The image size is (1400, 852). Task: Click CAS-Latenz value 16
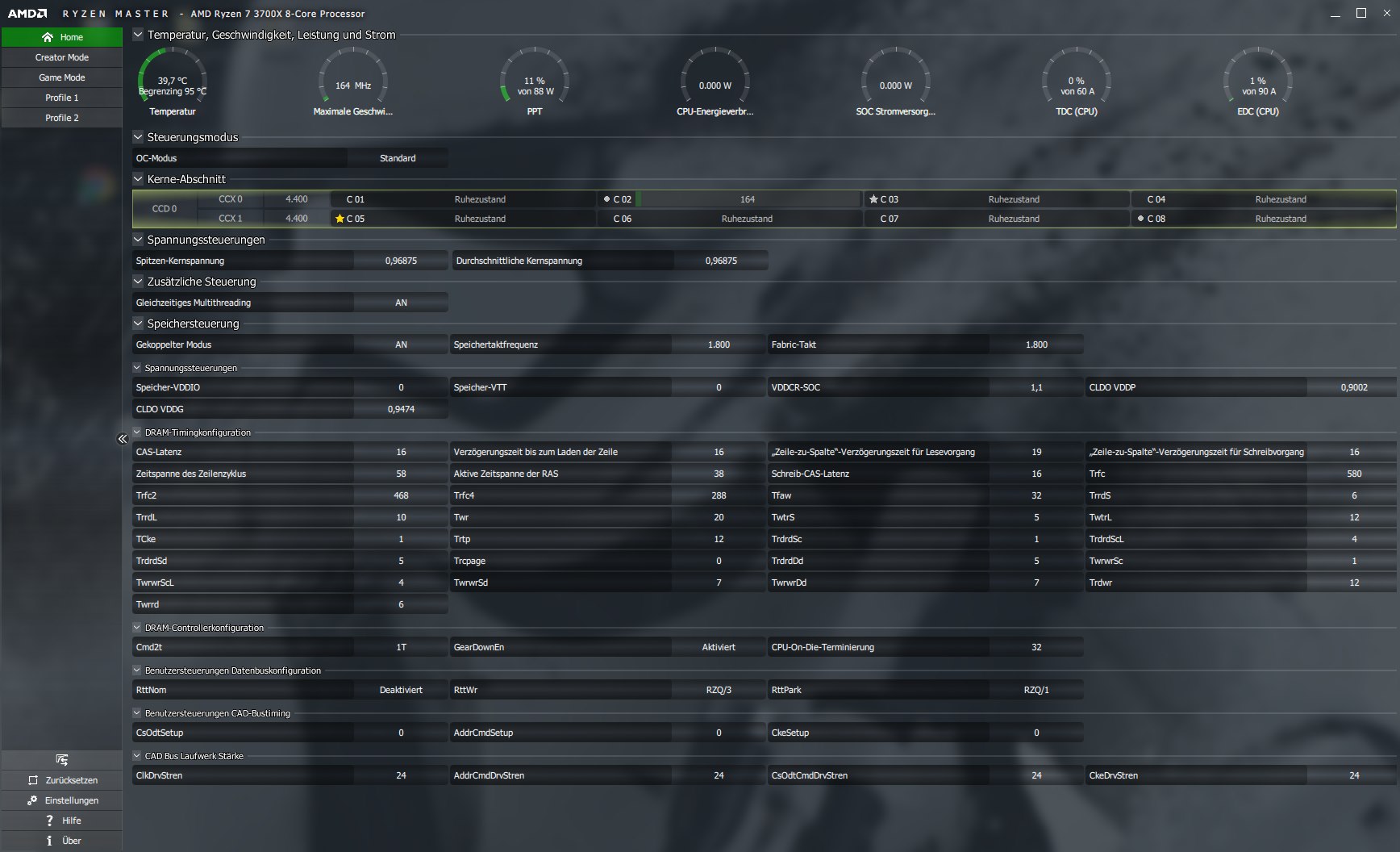[401, 452]
